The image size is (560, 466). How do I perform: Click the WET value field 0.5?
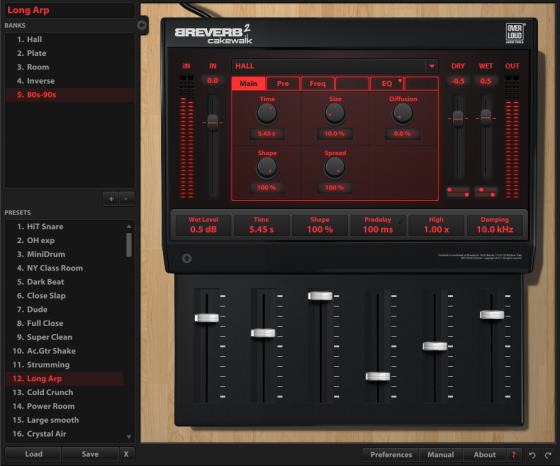point(486,81)
